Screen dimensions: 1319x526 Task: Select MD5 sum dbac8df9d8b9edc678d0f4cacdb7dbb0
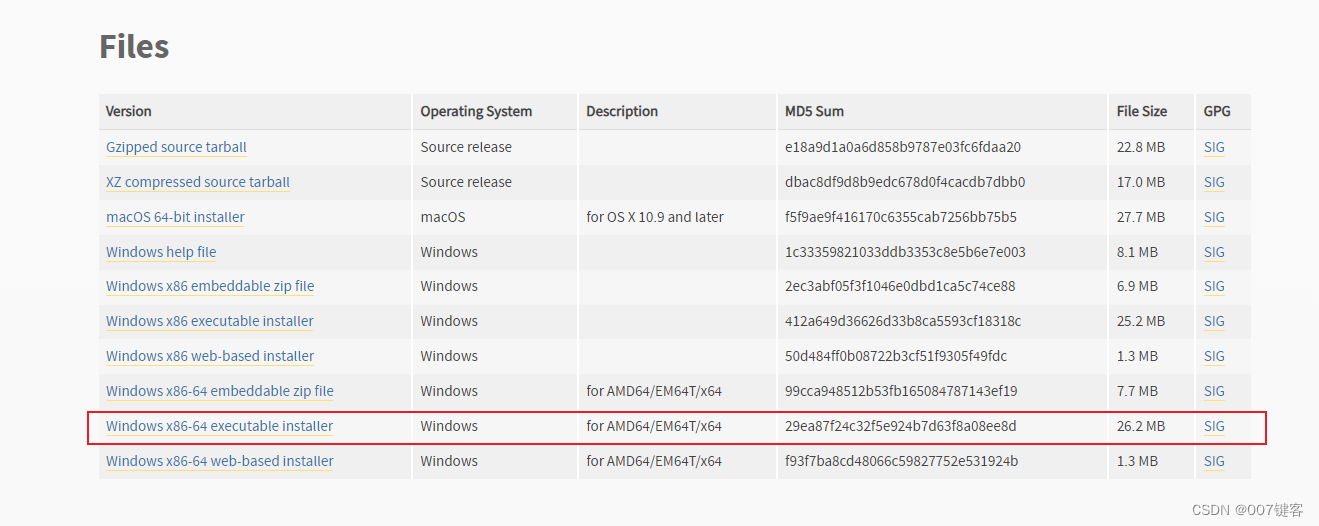(905, 182)
